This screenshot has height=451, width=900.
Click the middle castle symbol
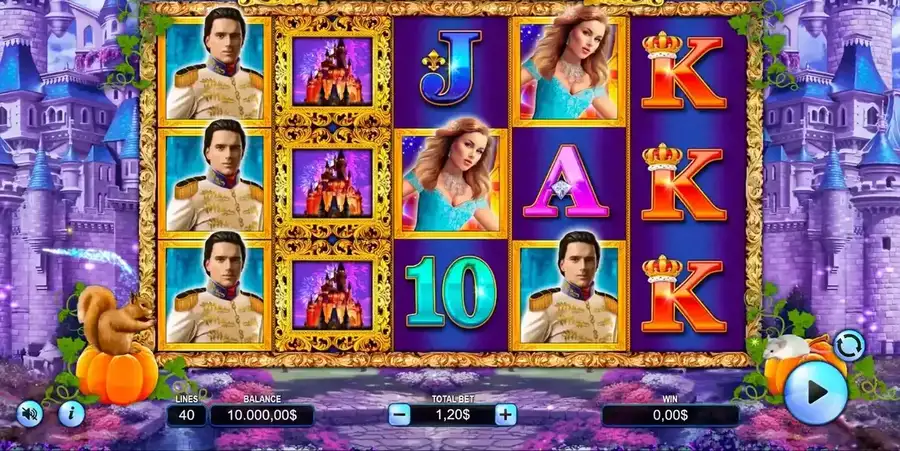[332, 184]
